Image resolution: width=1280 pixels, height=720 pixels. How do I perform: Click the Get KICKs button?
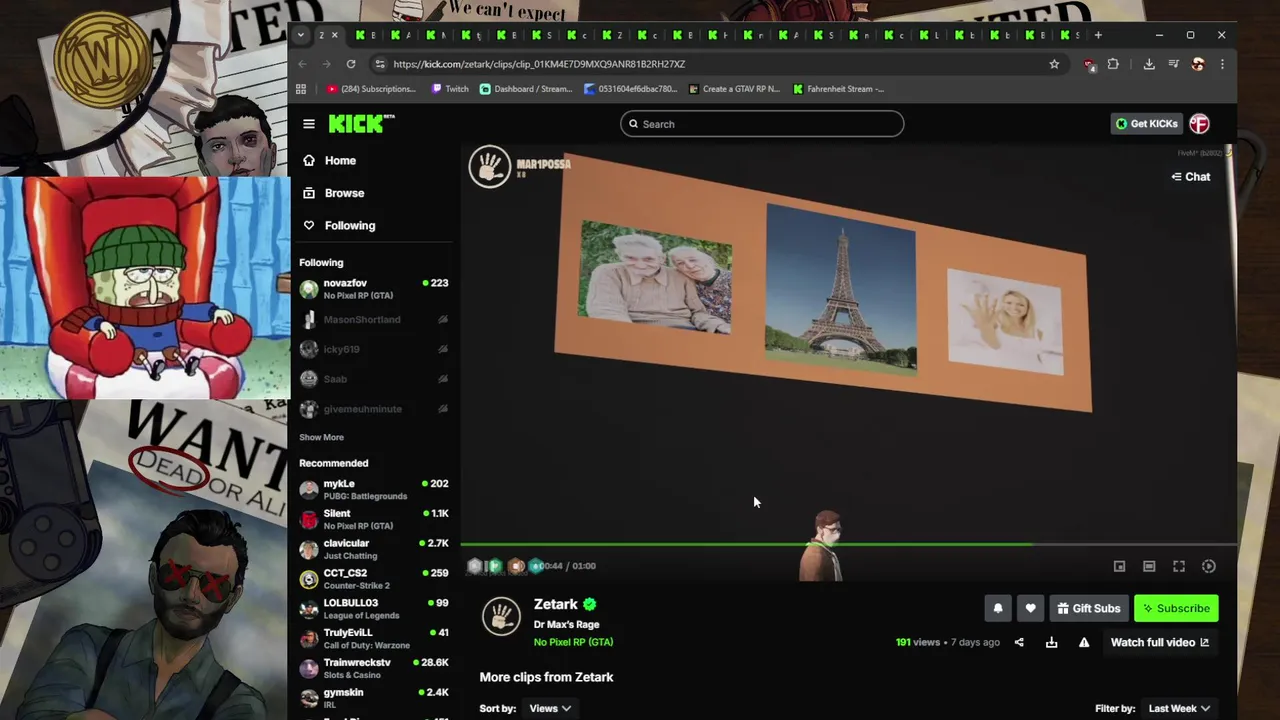[x=1147, y=124]
